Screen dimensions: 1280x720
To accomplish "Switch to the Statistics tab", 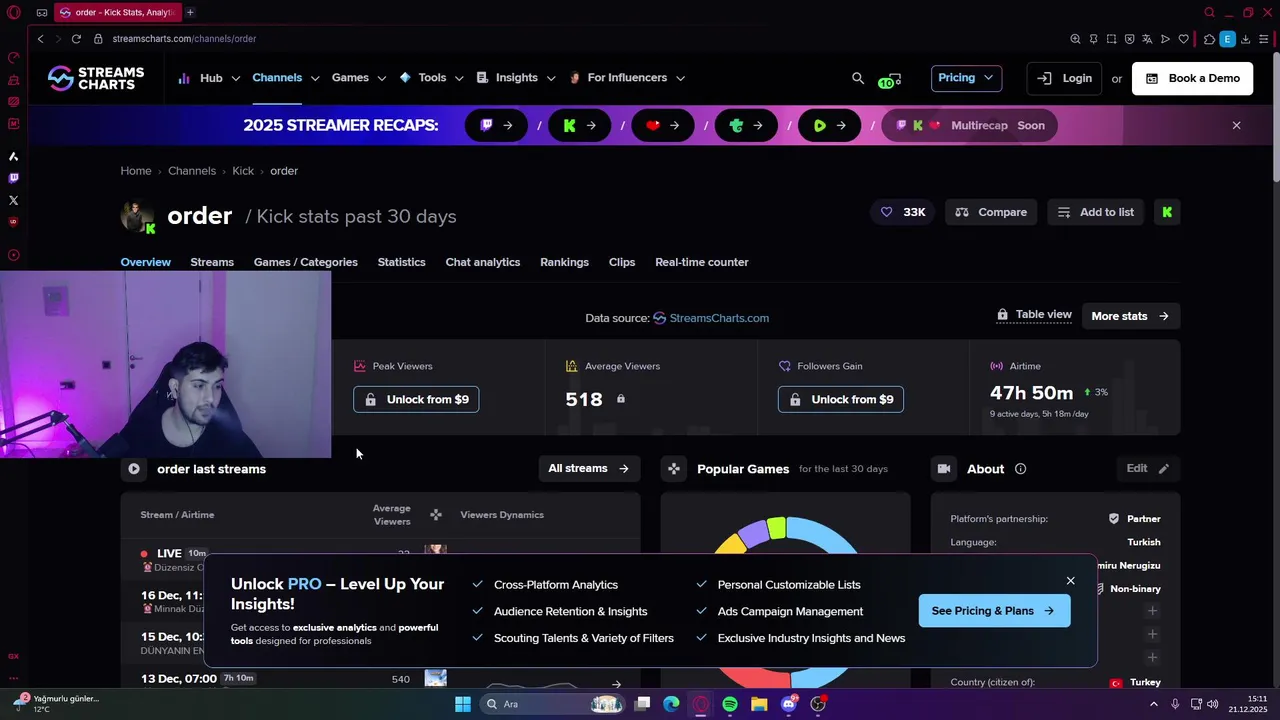I will pos(401,262).
